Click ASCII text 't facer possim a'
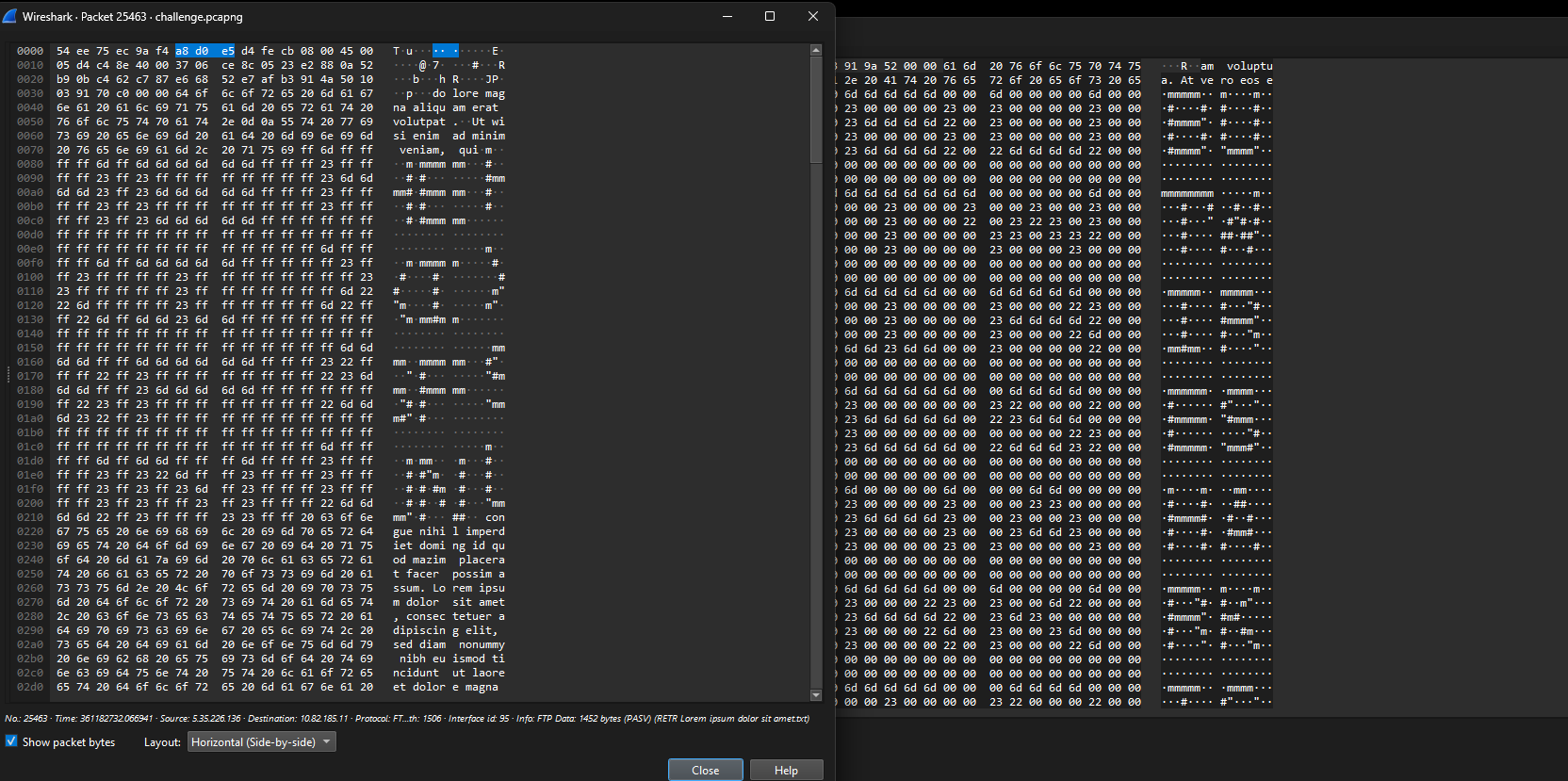 coord(449,574)
